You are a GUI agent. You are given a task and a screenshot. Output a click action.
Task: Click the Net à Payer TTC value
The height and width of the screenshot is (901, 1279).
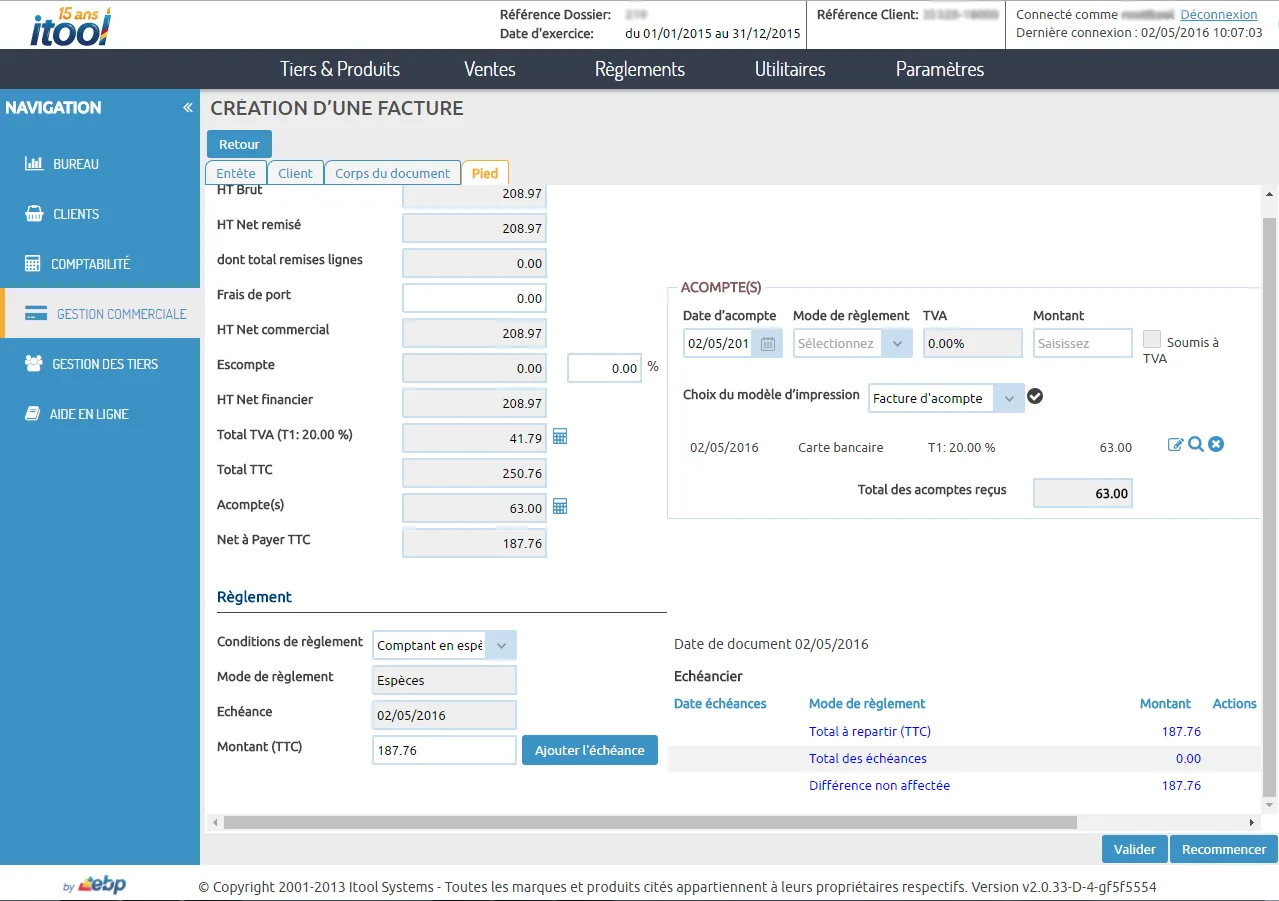[474, 543]
